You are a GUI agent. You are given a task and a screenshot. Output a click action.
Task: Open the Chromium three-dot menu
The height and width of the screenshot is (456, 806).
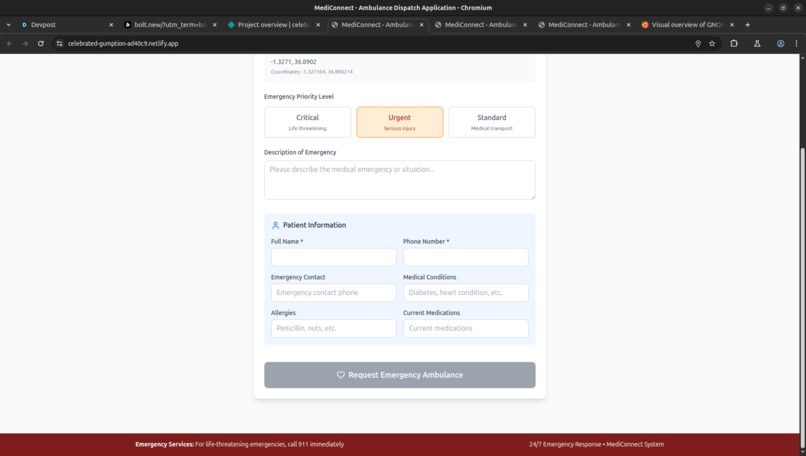796,44
